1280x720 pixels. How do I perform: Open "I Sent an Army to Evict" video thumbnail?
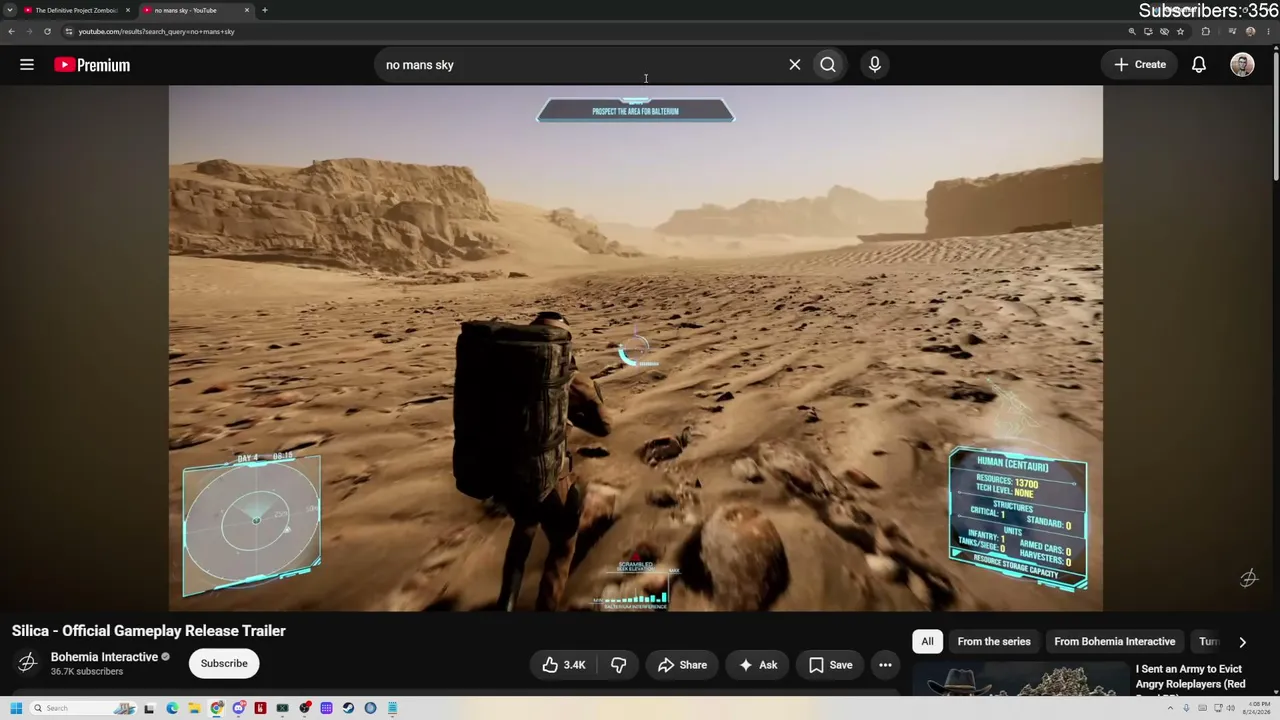point(1019,678)
